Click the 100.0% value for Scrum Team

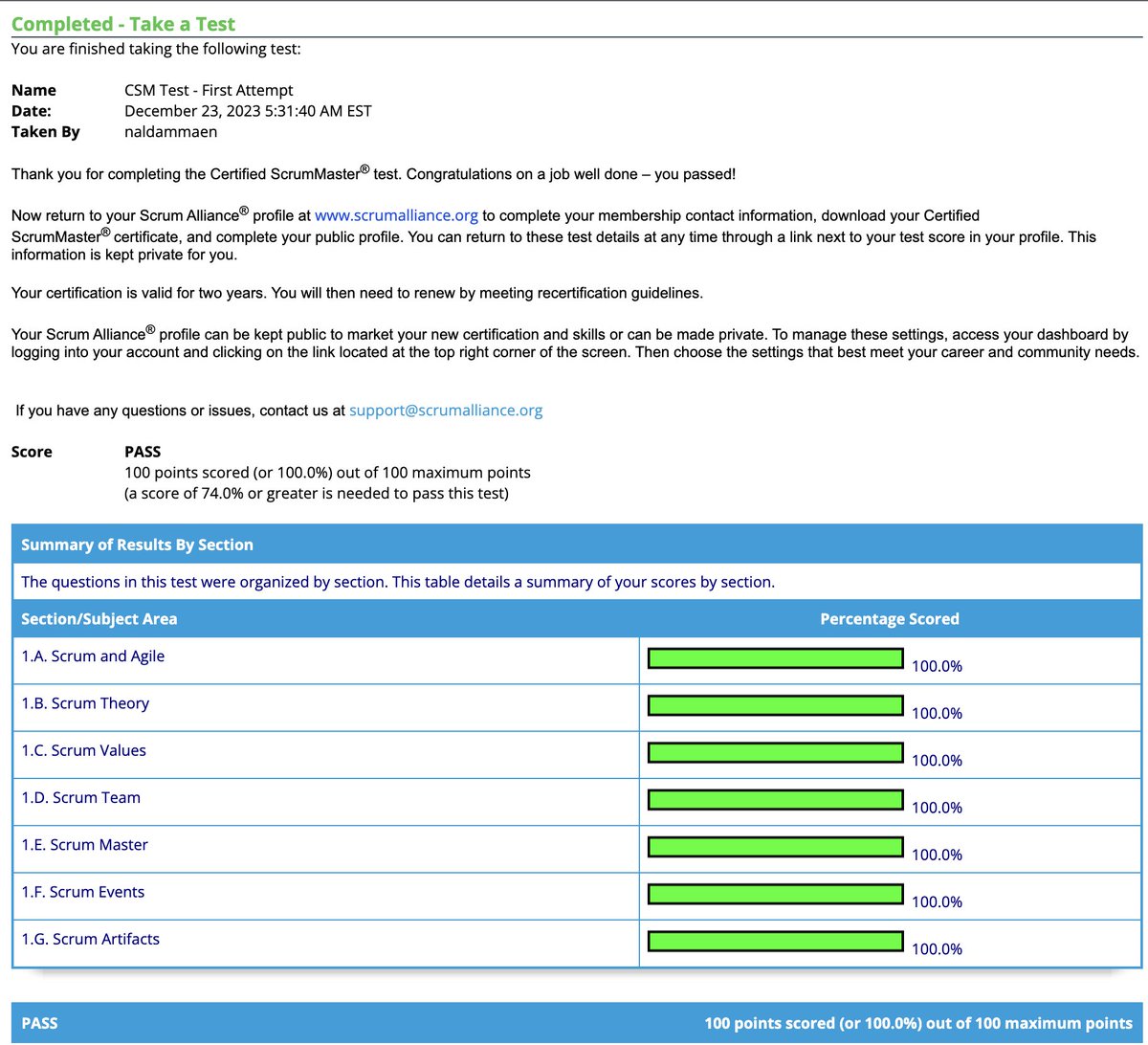[x=937, y=808]
